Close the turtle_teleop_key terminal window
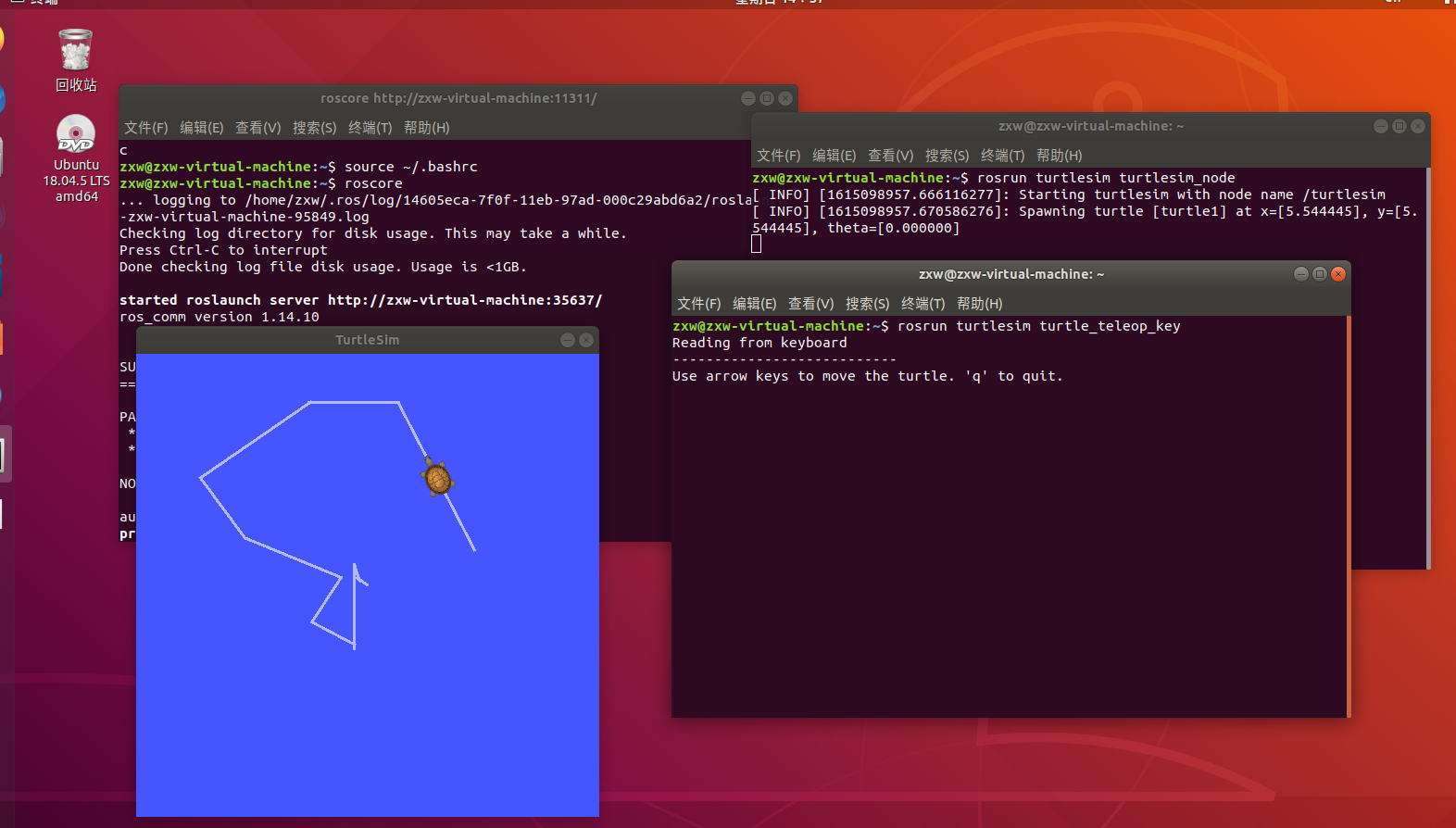Viewport: 1456px width, 828px height. pos(1338,274)
